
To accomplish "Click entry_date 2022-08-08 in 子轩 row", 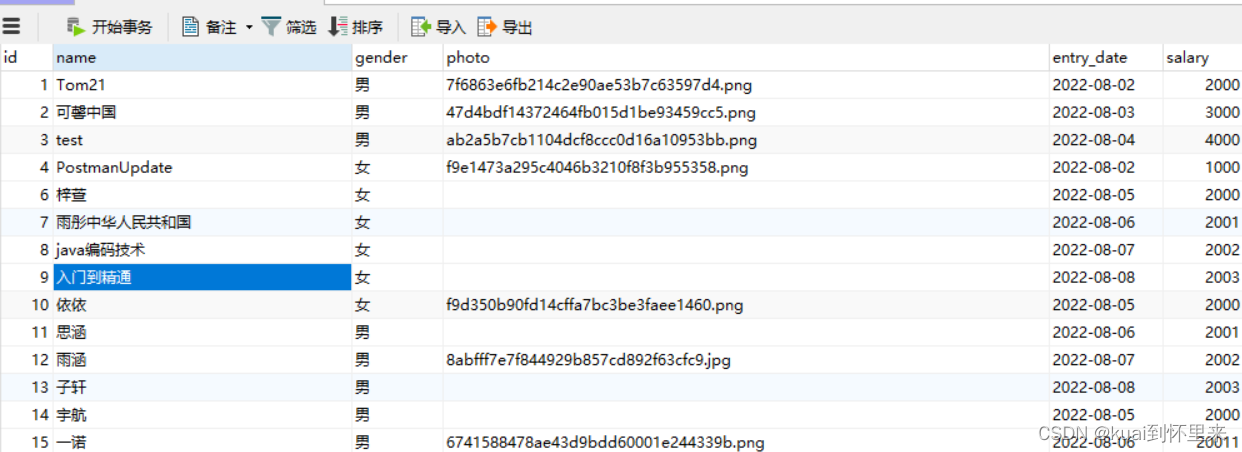I will pos(1106,387).
